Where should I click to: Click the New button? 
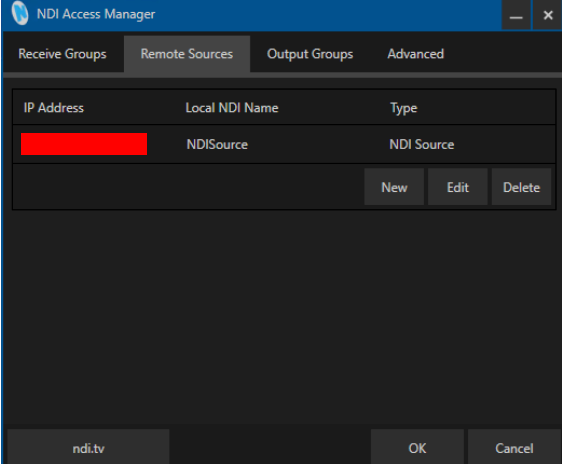point(394,187)
